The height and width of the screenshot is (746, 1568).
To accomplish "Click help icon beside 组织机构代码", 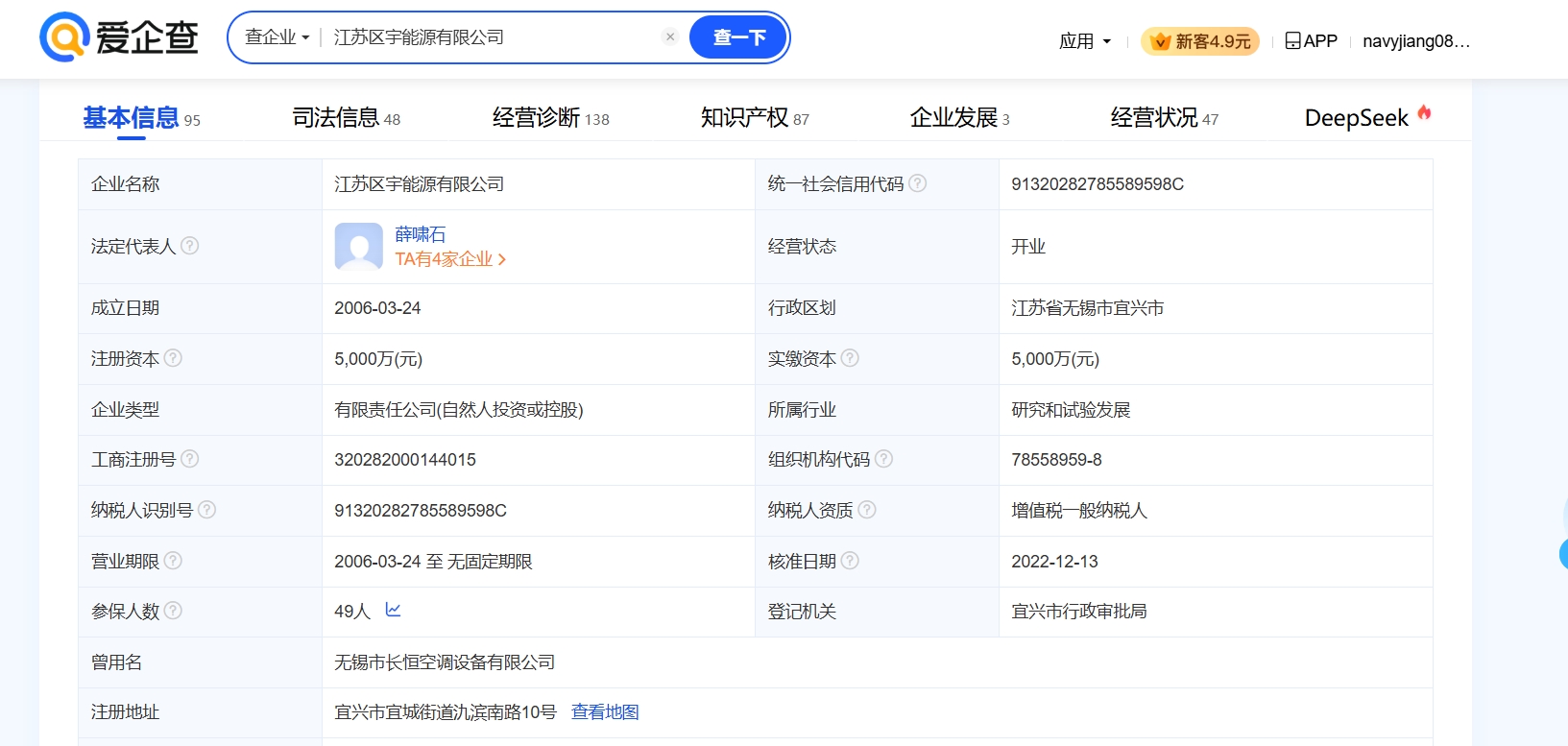I will 884,459.
